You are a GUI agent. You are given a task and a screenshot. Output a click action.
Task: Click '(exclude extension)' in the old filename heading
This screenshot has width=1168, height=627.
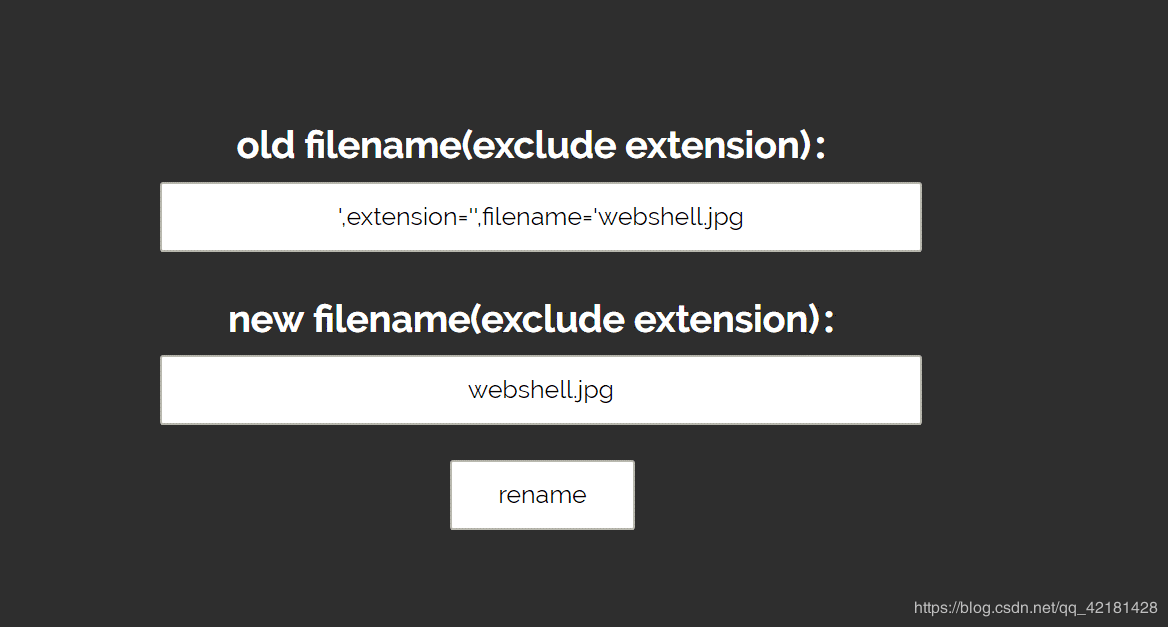(637, 145)
